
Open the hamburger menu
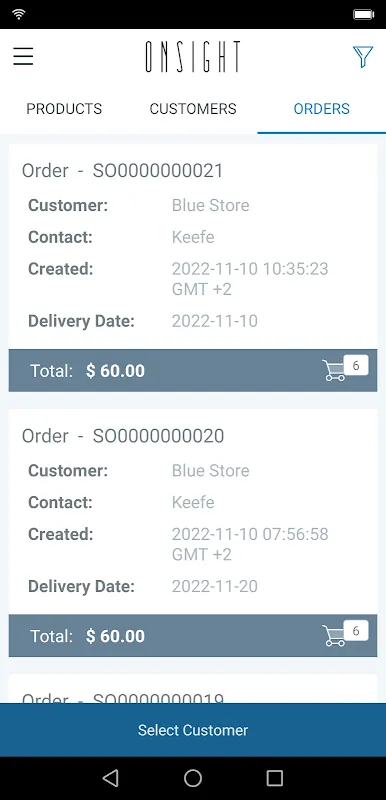pos(23,56)
